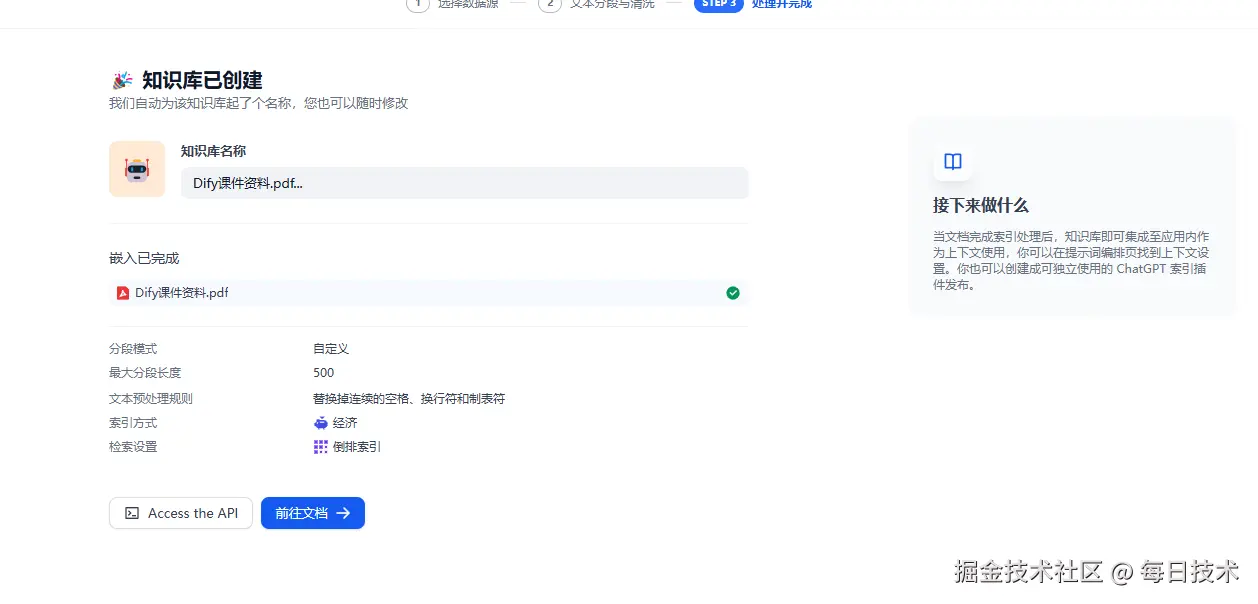The image size is (1258, 604).
Task: Click the 最大分段长度 label
Action: [145, 373]
